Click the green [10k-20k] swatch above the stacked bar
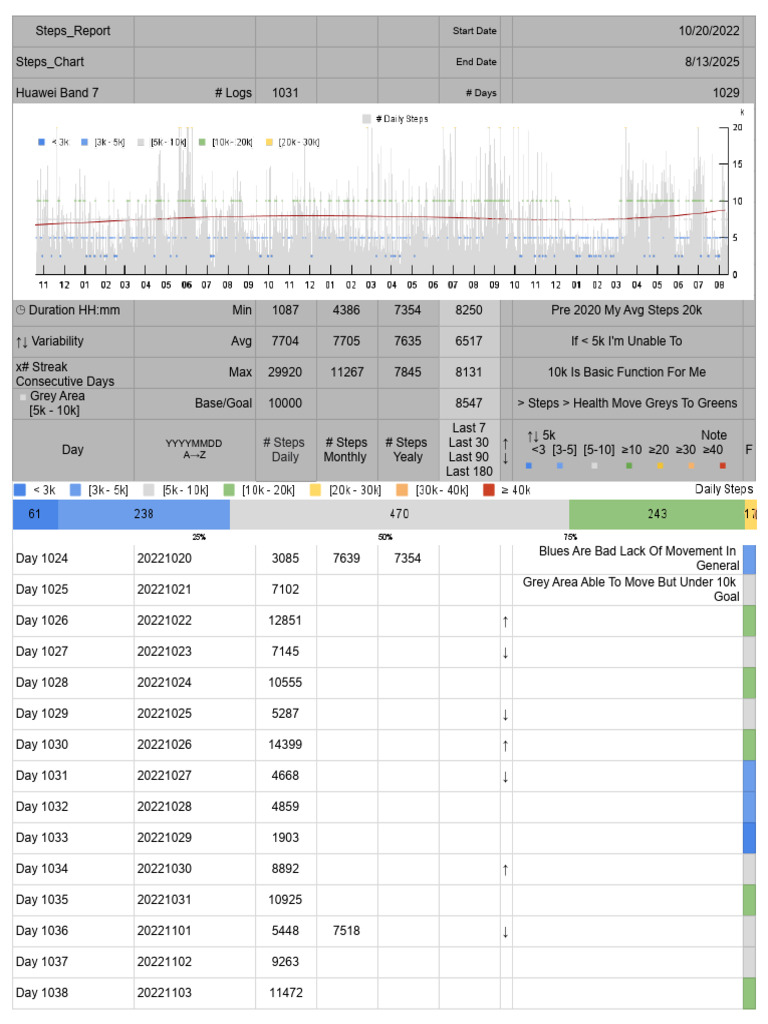768x1024 pixels. tap(229, 490)
